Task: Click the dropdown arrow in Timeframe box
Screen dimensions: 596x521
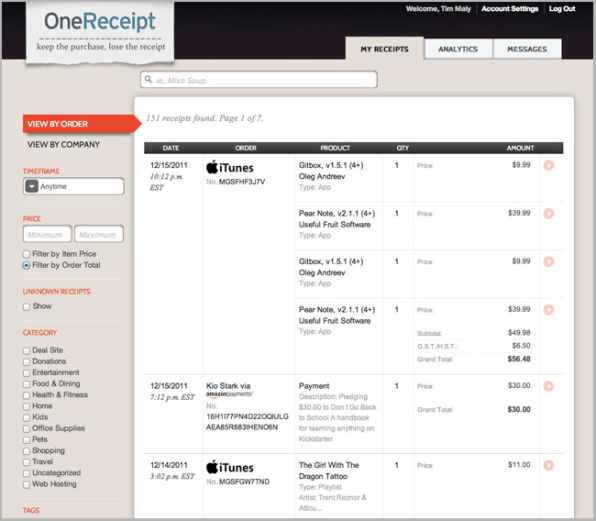Action: 32,187
